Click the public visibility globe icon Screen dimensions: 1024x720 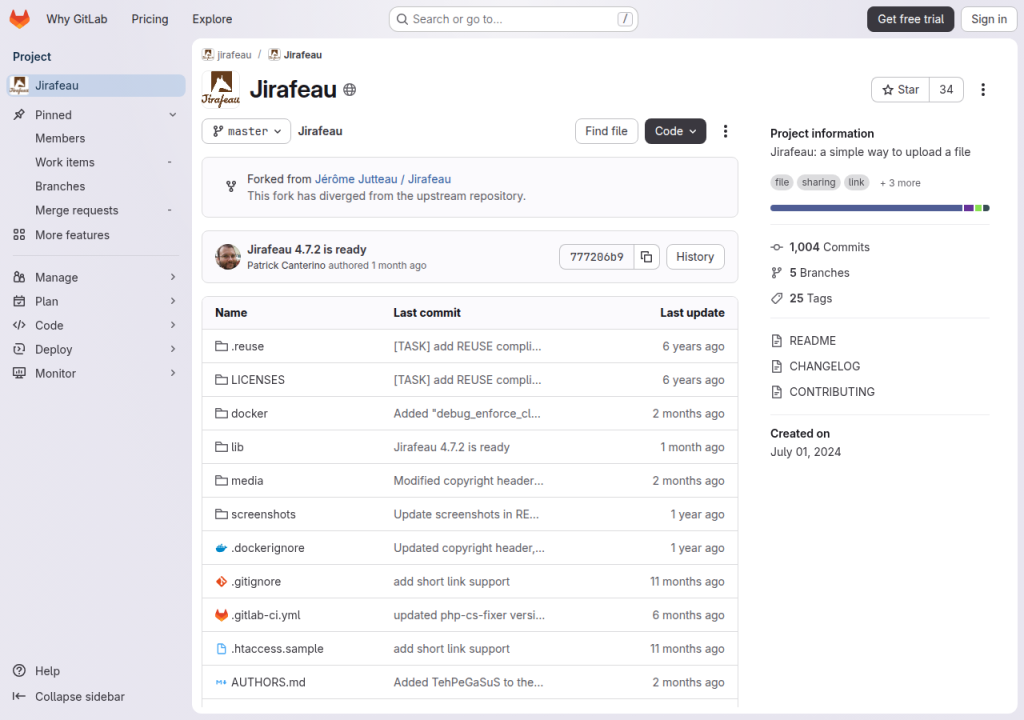click(x=350, y=90)
